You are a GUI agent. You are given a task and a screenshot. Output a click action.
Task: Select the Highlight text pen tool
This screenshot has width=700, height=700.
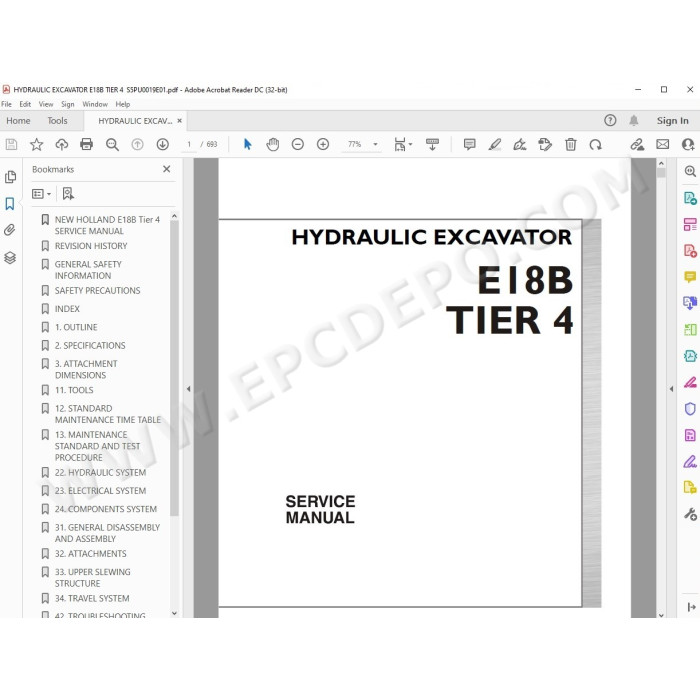point(495,144)
